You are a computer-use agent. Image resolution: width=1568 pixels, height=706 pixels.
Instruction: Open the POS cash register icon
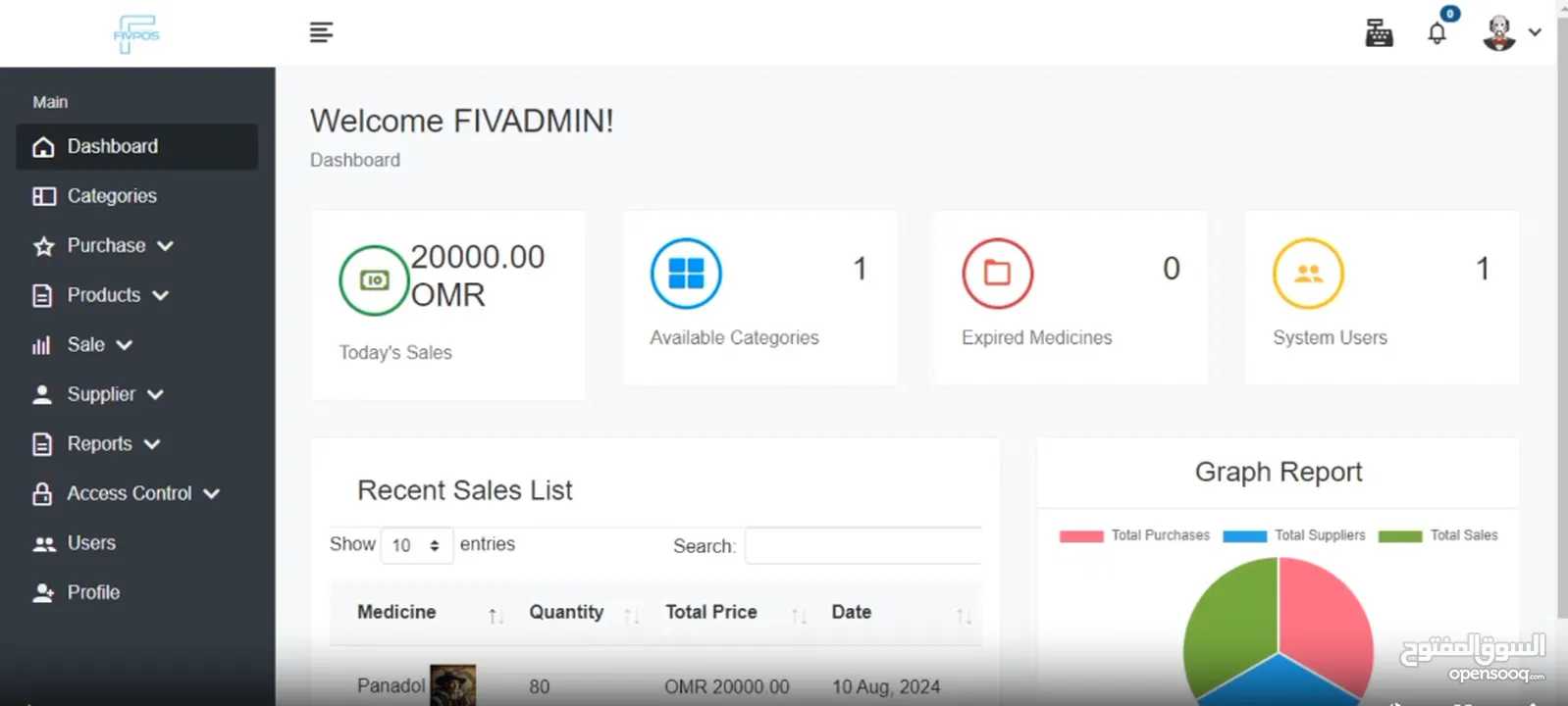coord(1379,33)
